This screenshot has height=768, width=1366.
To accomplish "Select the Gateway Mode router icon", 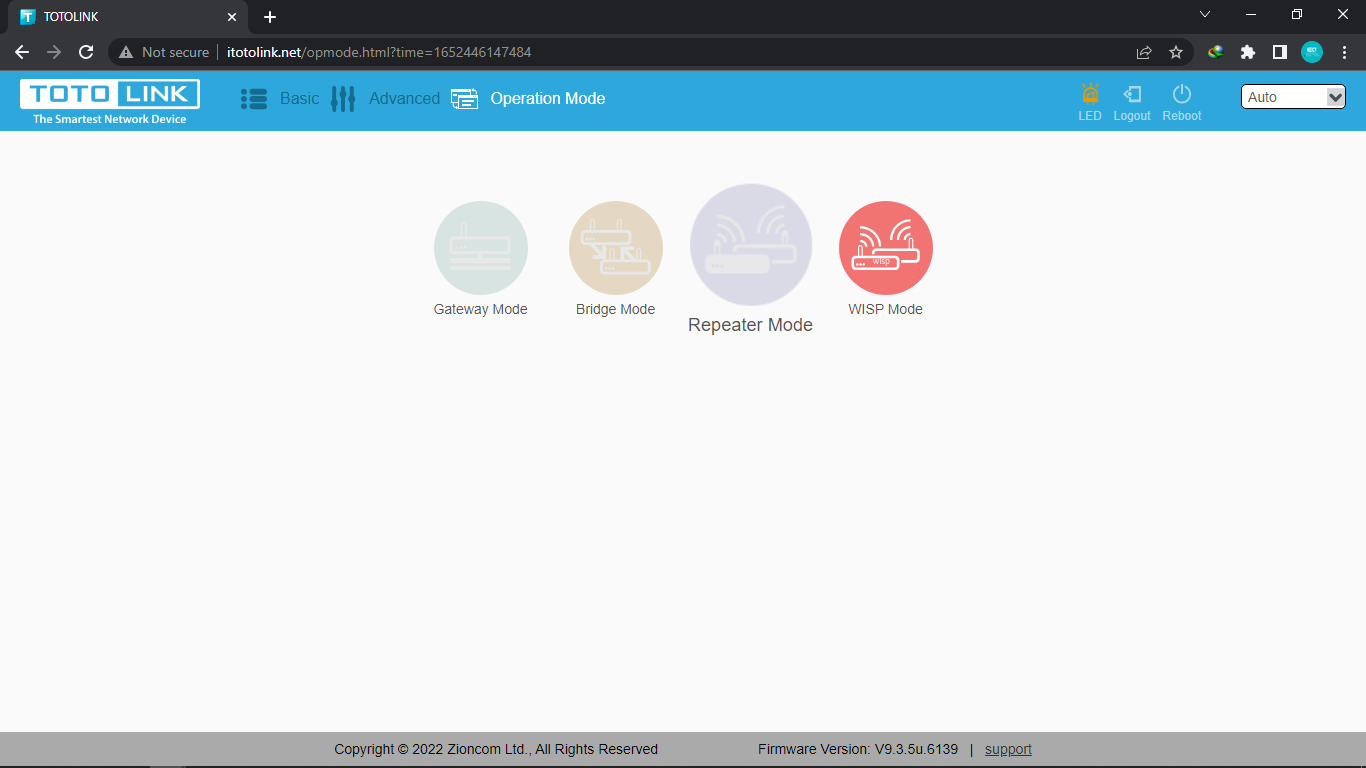I will [x=481, y=248].
